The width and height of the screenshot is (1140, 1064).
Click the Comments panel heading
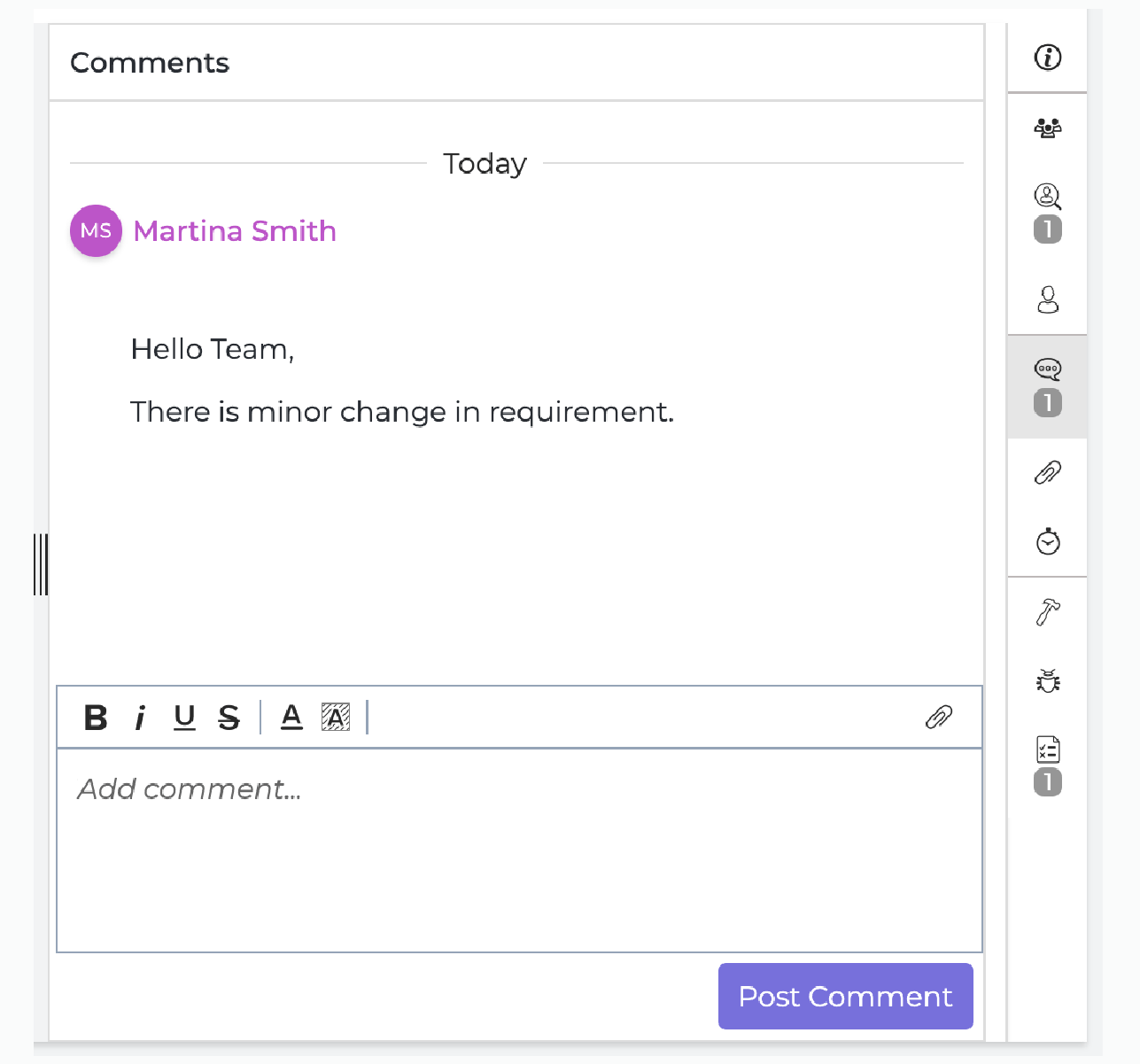(150, 63)
